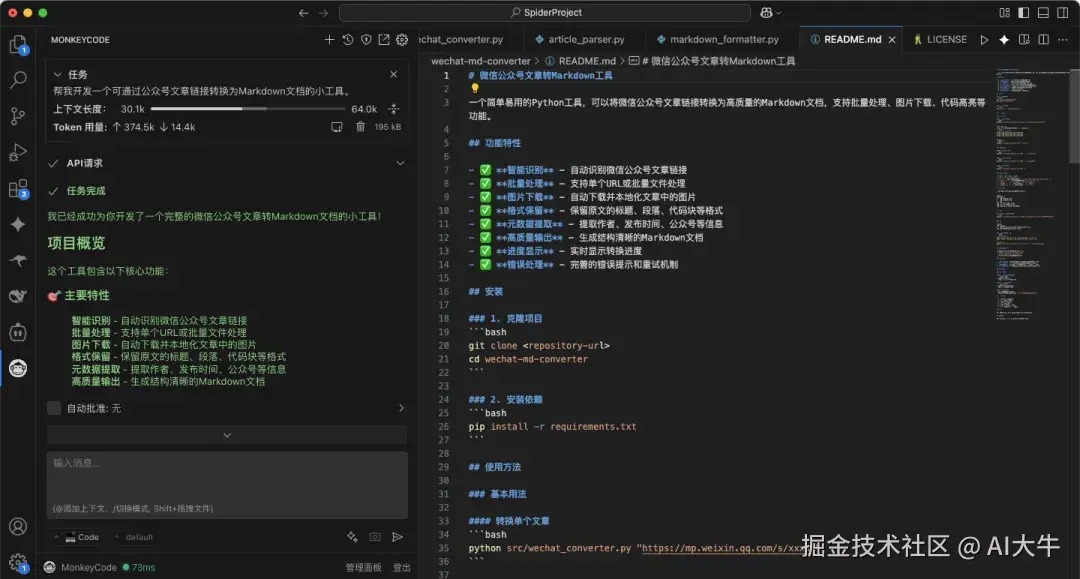Expand the 自动批准 options arrow

point(401,408)
